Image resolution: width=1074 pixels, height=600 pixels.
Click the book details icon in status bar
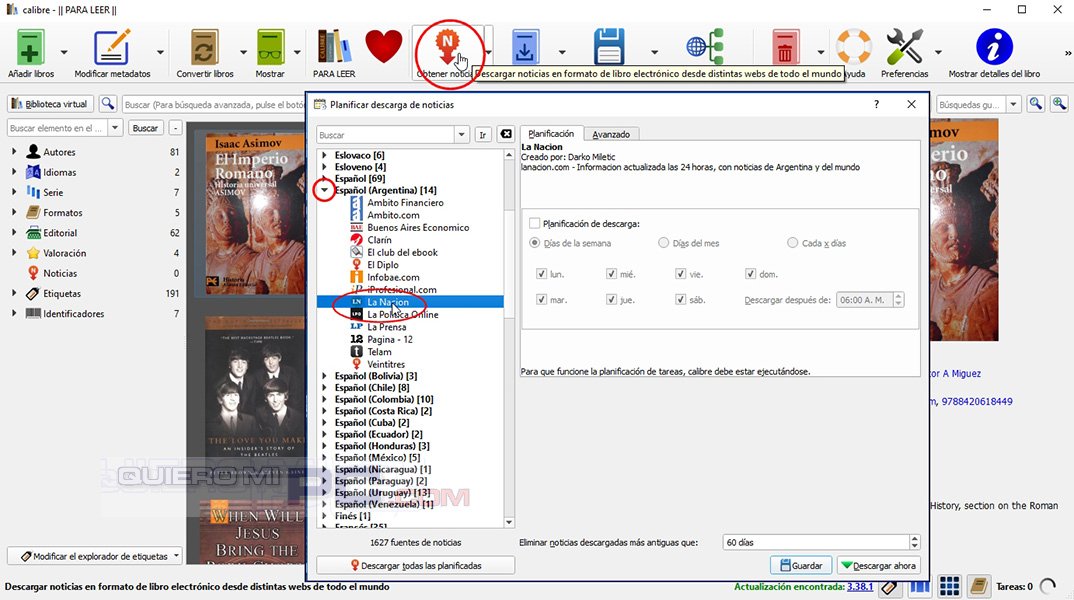pyautogui.click(x=979, y=586)
